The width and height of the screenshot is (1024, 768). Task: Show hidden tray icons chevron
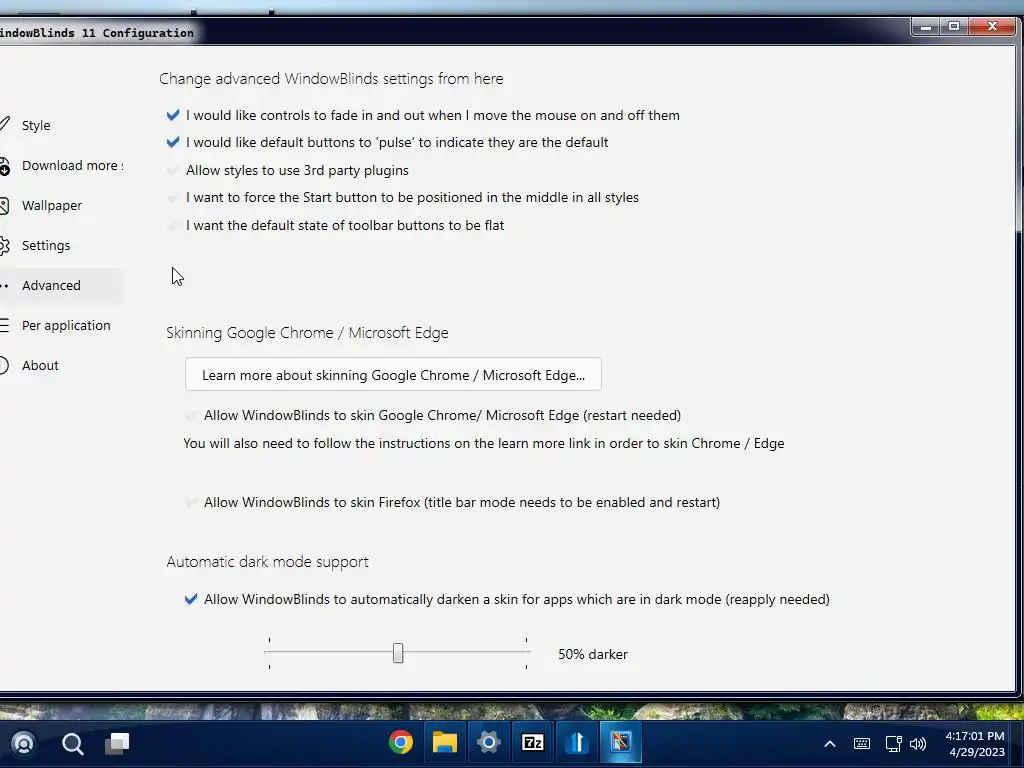829,744
